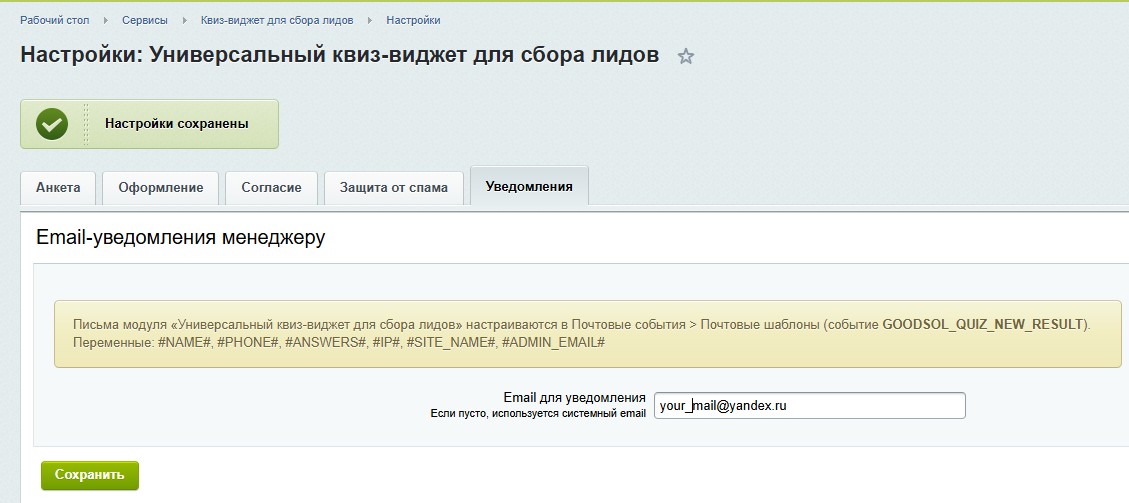Click the variables line starting Переменные
The image size is (1129, 503).
(x=338, y=343)
